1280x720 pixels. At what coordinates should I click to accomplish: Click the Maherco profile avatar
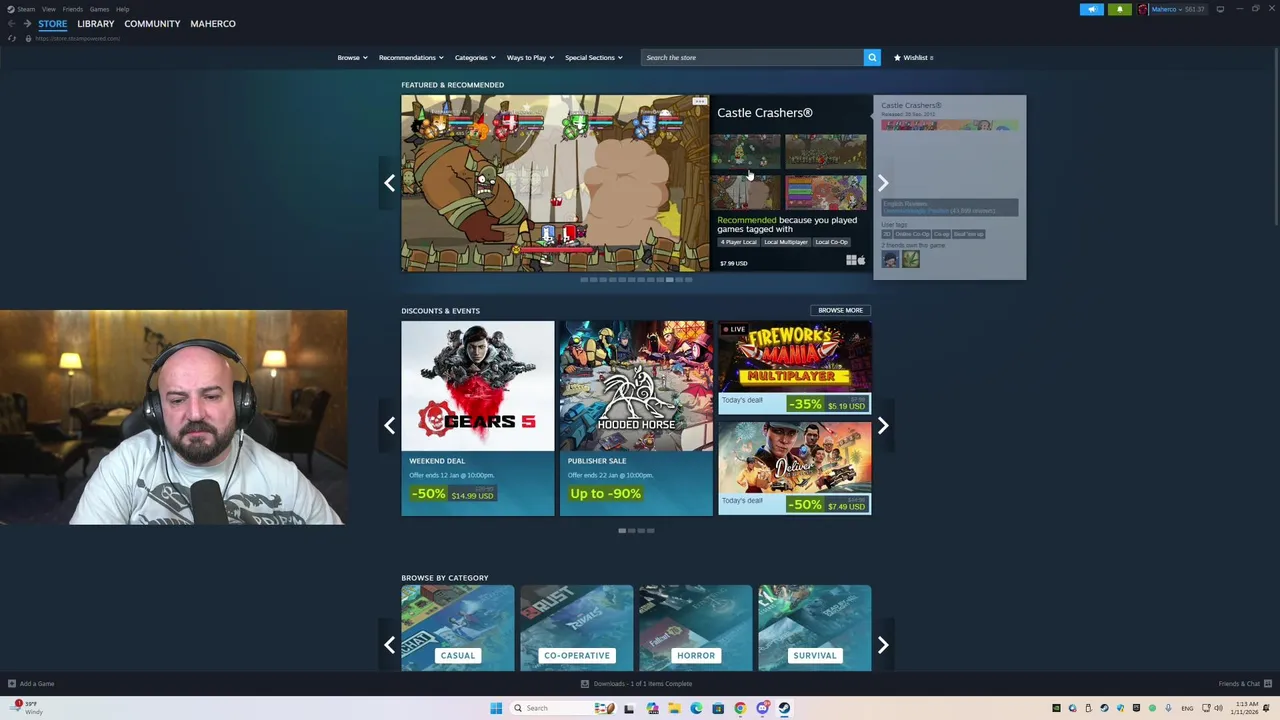1143,9
